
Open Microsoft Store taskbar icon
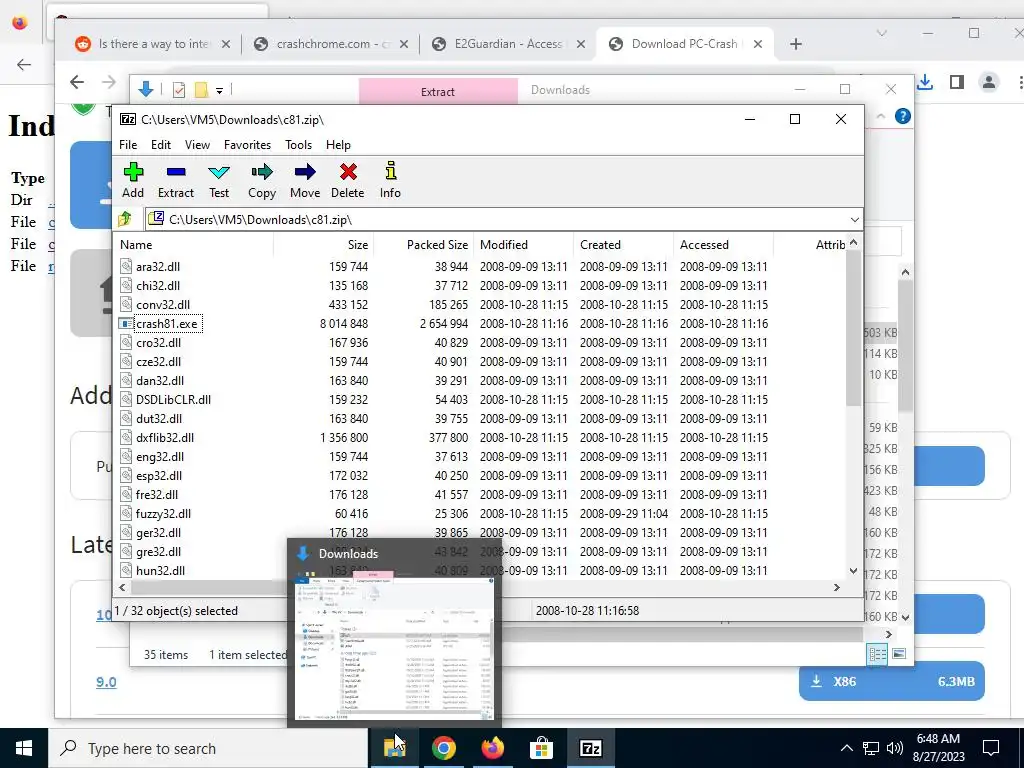click(x=541, y=748)
